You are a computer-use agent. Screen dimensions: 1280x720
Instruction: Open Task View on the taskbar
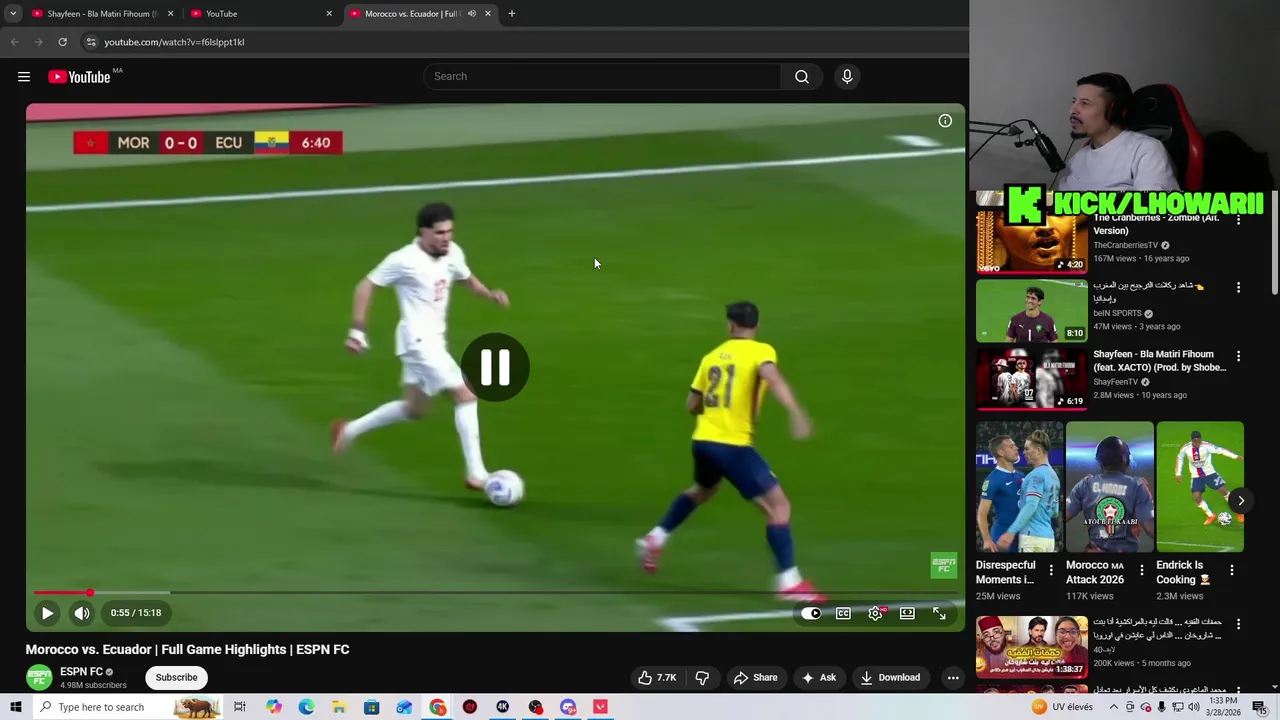pos(240,707)
